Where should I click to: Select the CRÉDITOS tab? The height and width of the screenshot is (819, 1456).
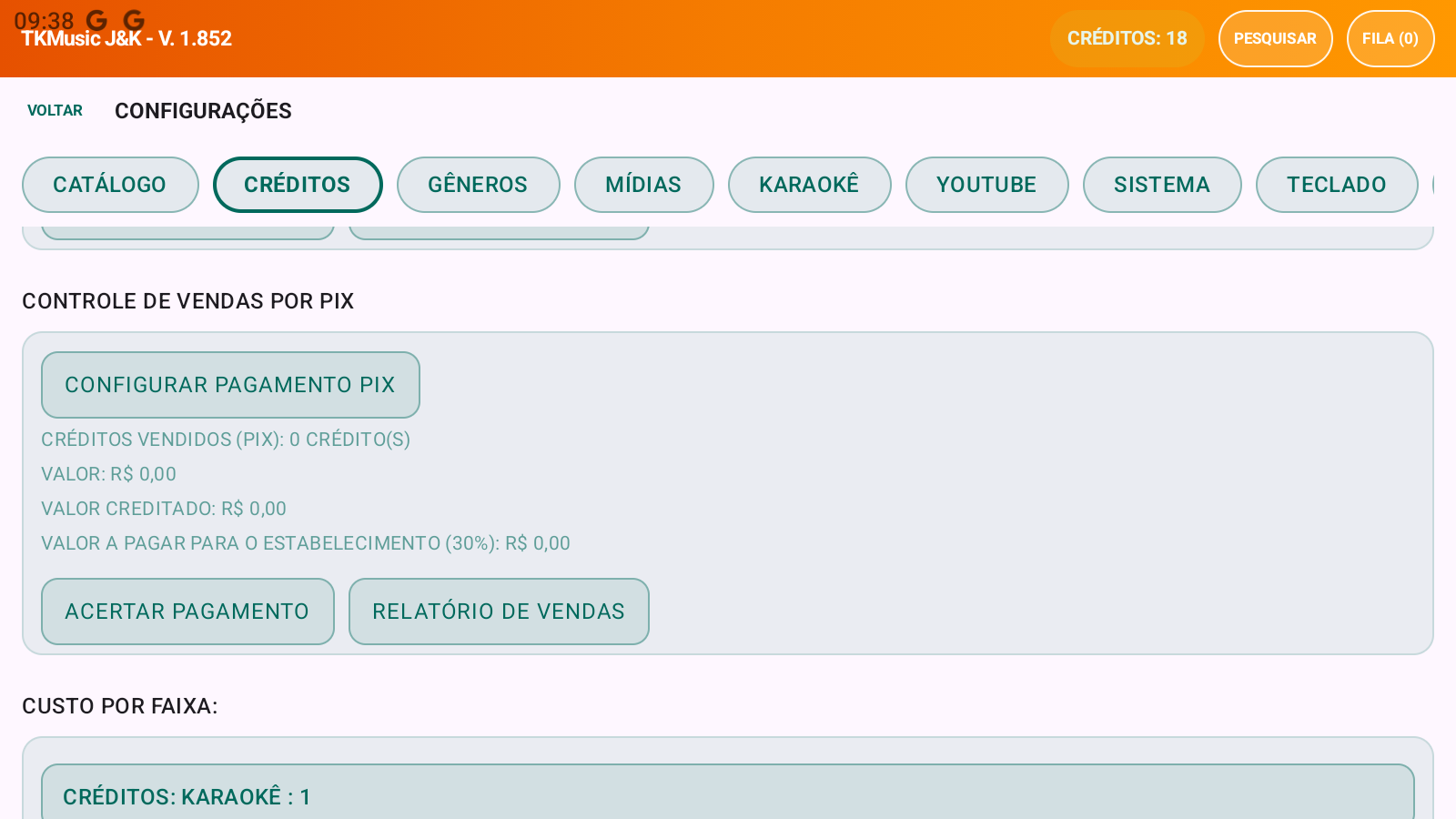tap(298, 185)
